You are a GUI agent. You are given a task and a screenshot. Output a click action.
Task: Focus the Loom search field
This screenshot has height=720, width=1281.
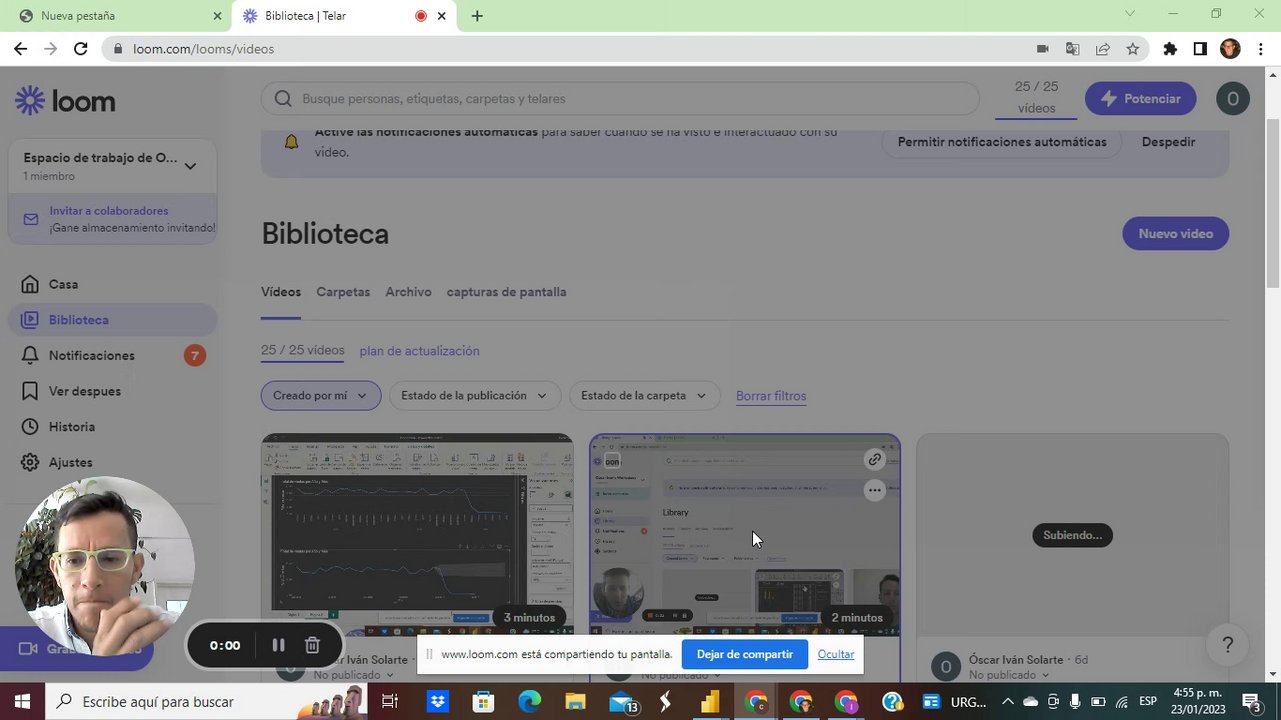620,99
